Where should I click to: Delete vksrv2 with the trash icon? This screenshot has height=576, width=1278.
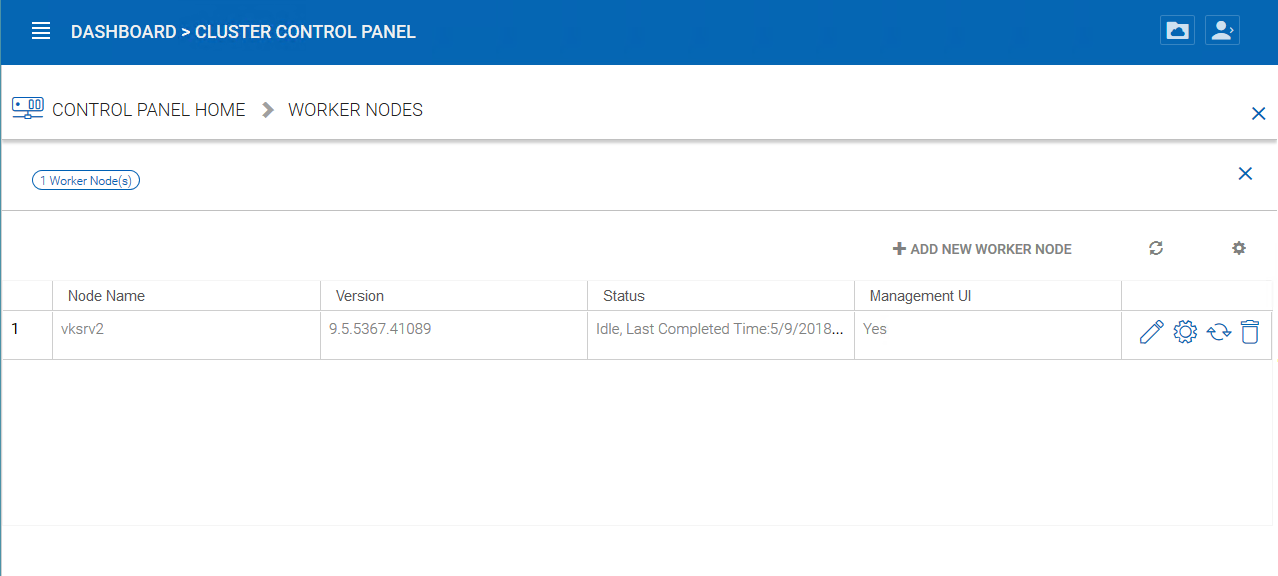(1250, 332)
